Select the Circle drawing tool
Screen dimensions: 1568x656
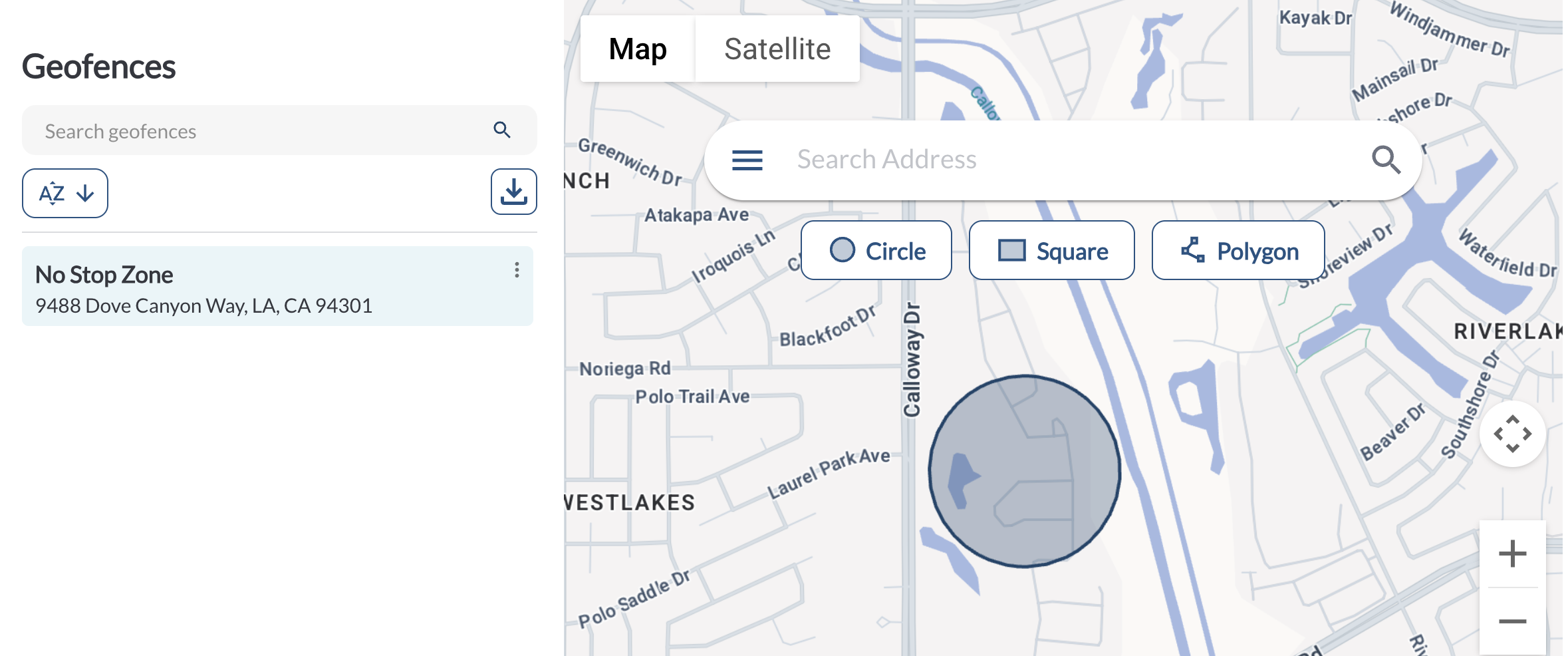(876, 251)
